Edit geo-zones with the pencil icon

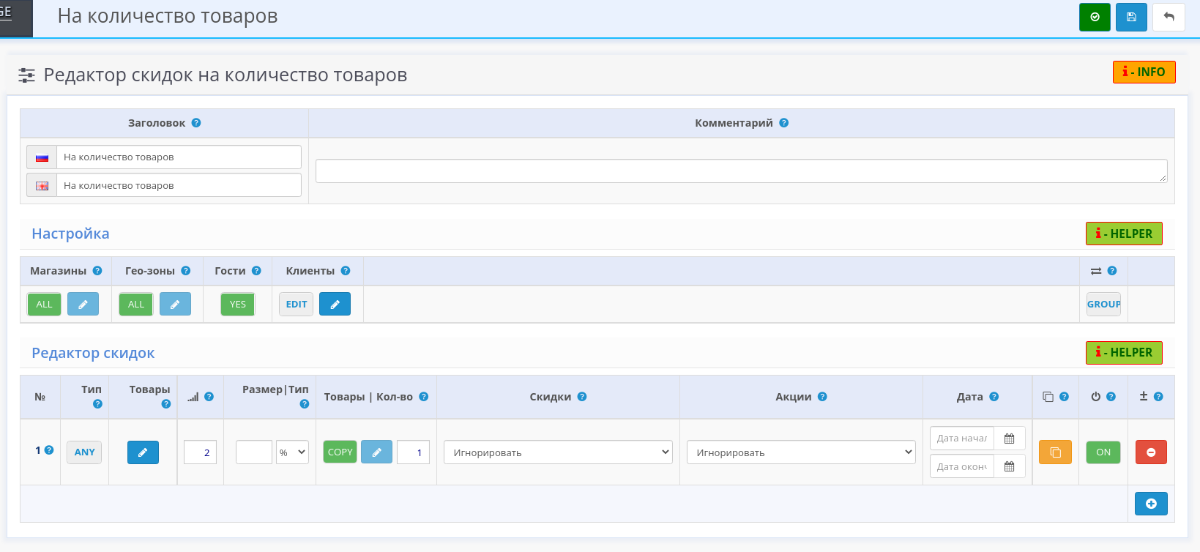coord(174,304)
